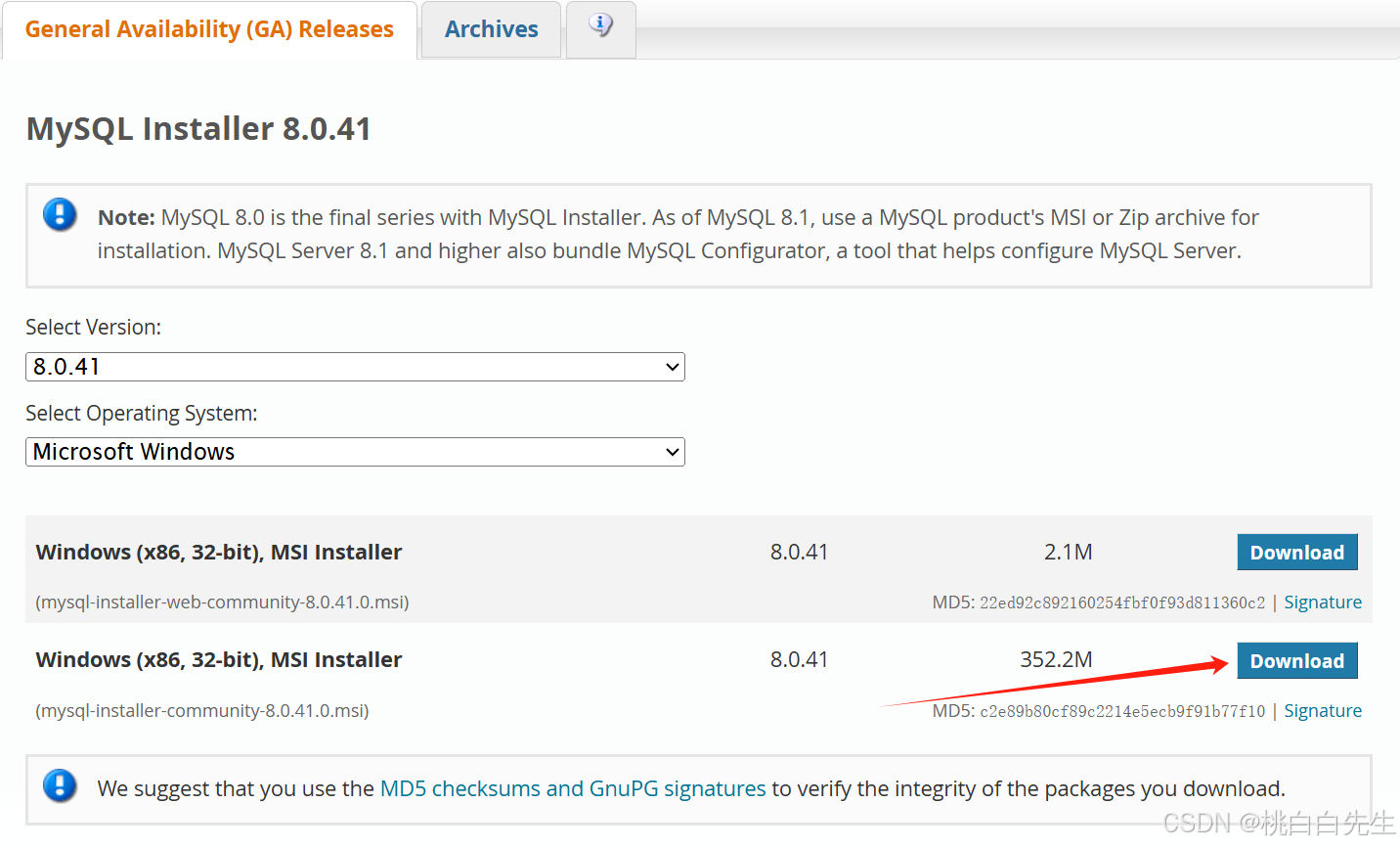Follow the MD5 checksums and GnuPG signatures link

click(573, 788)
